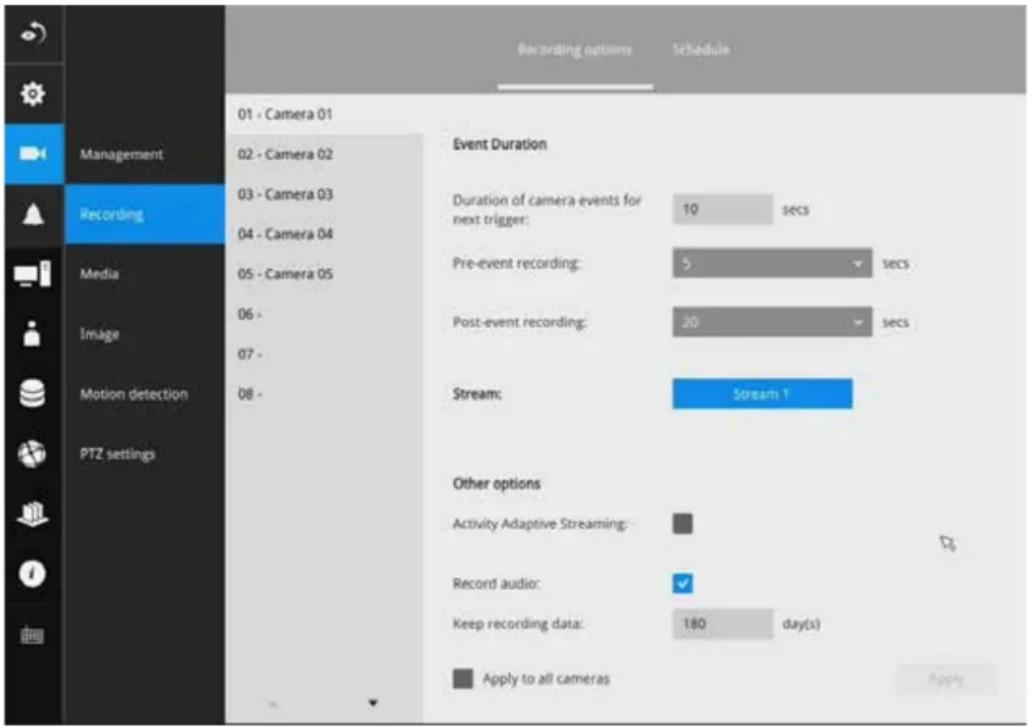Image resolution: width=1031 pixels, height=728 pixels.
Task: Click the camera list down arrow
Action: (x=373, y=703)
